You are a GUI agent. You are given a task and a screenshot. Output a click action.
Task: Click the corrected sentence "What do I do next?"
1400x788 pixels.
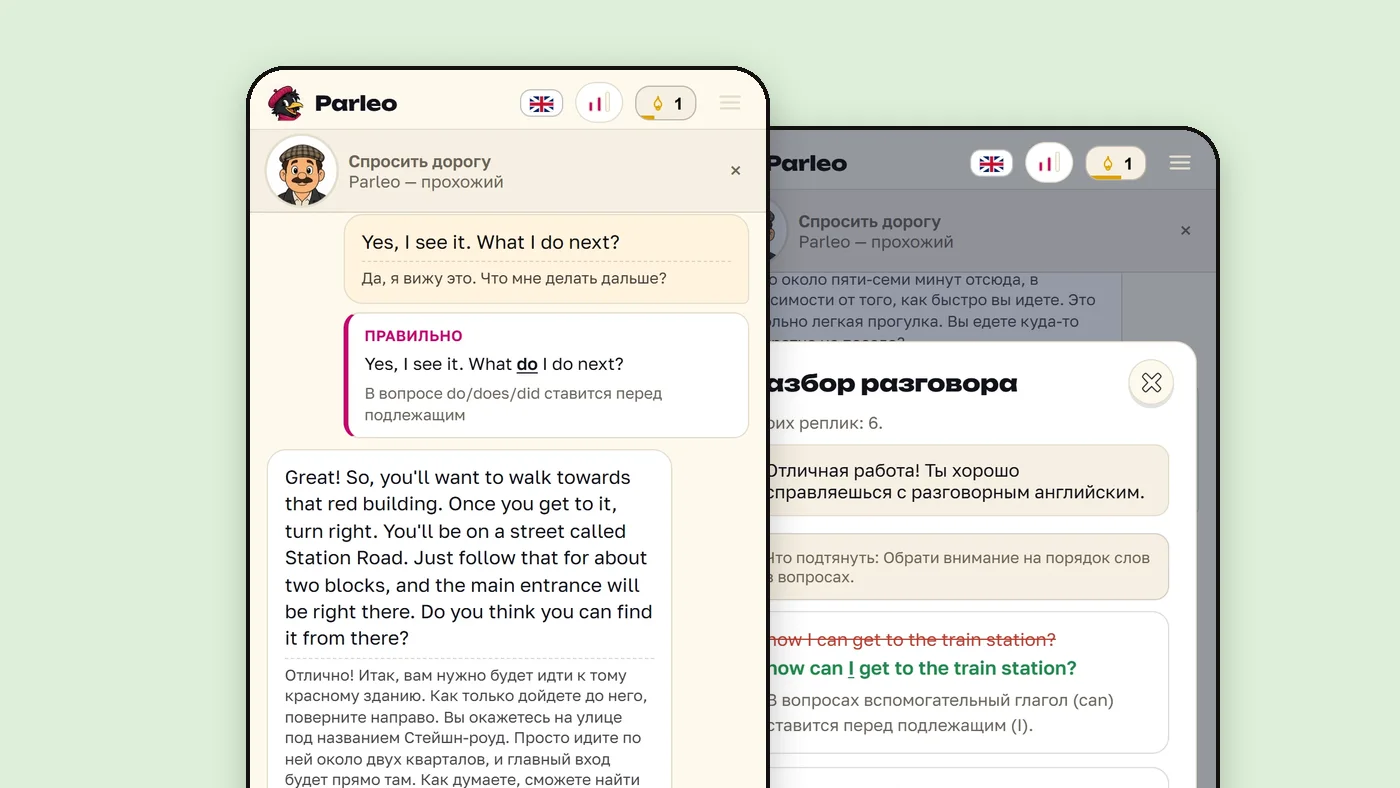[x=494, y=364]
